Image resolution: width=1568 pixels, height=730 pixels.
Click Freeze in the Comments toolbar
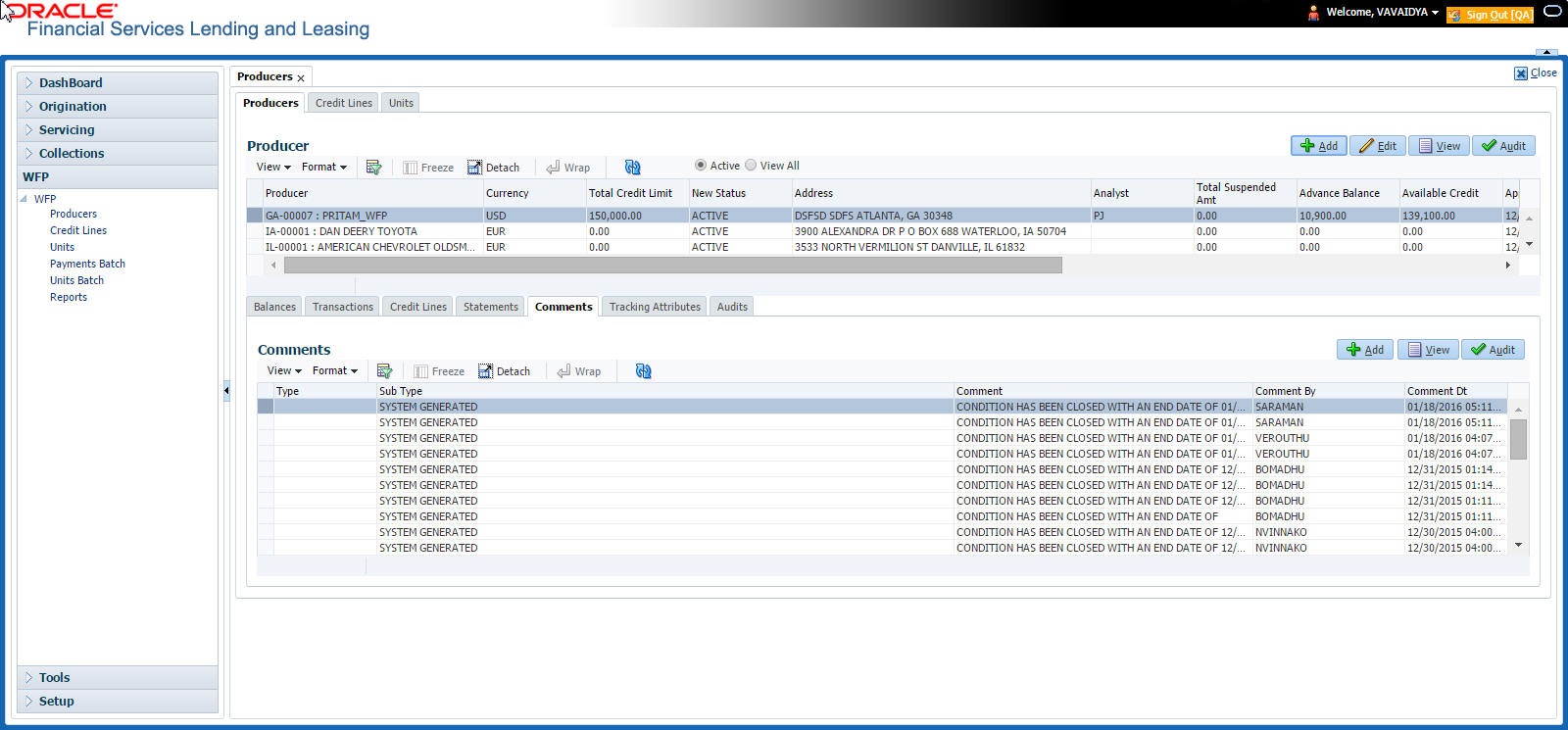pos(439,371)
